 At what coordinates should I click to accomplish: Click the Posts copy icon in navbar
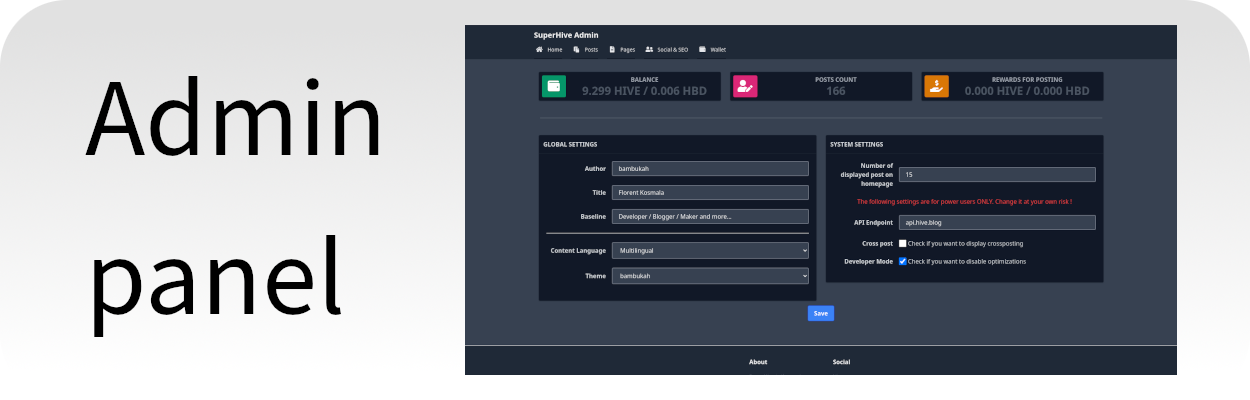pyautogui.click(x=576, y=49)
